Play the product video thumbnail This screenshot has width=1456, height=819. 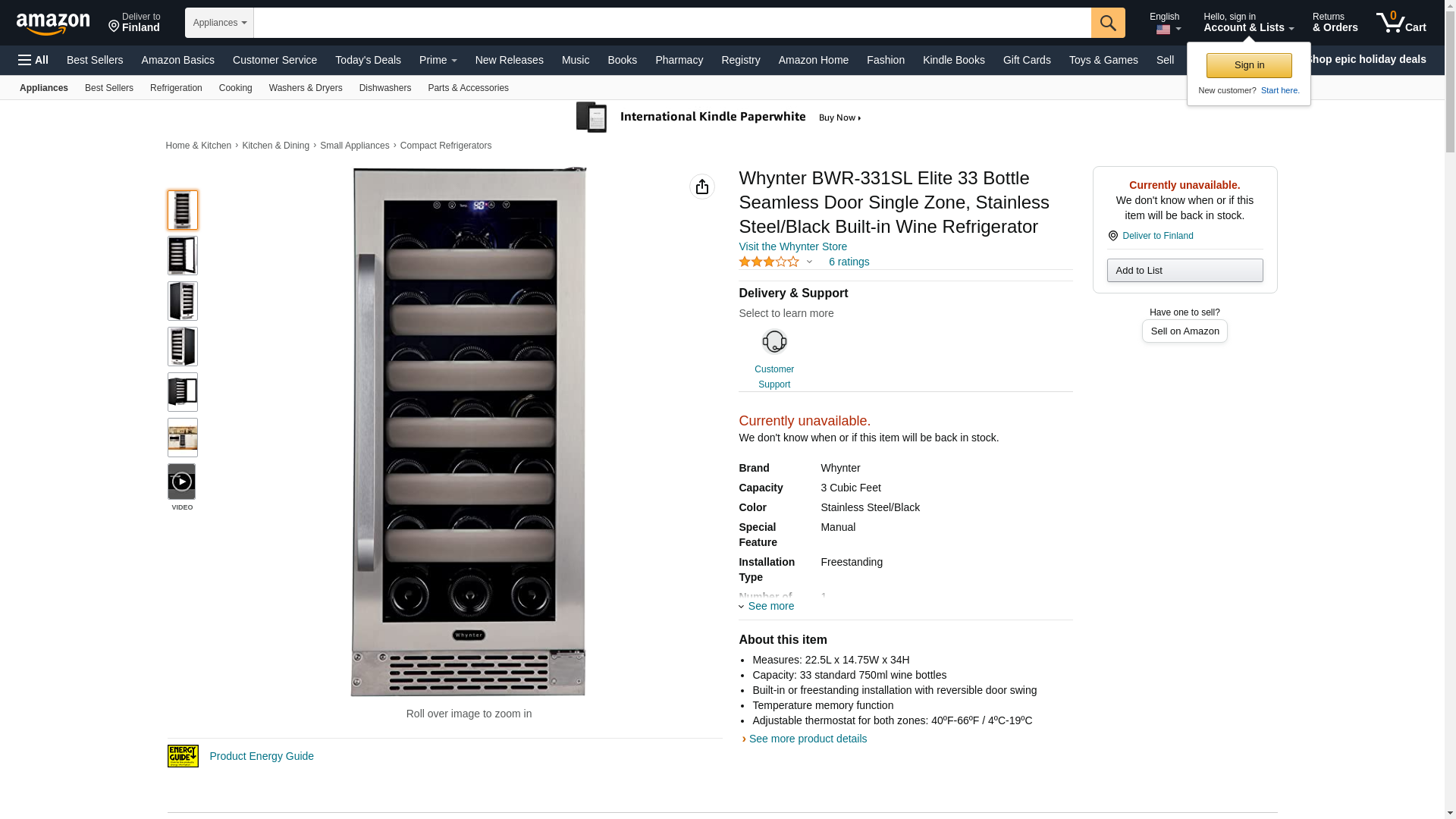182,482
